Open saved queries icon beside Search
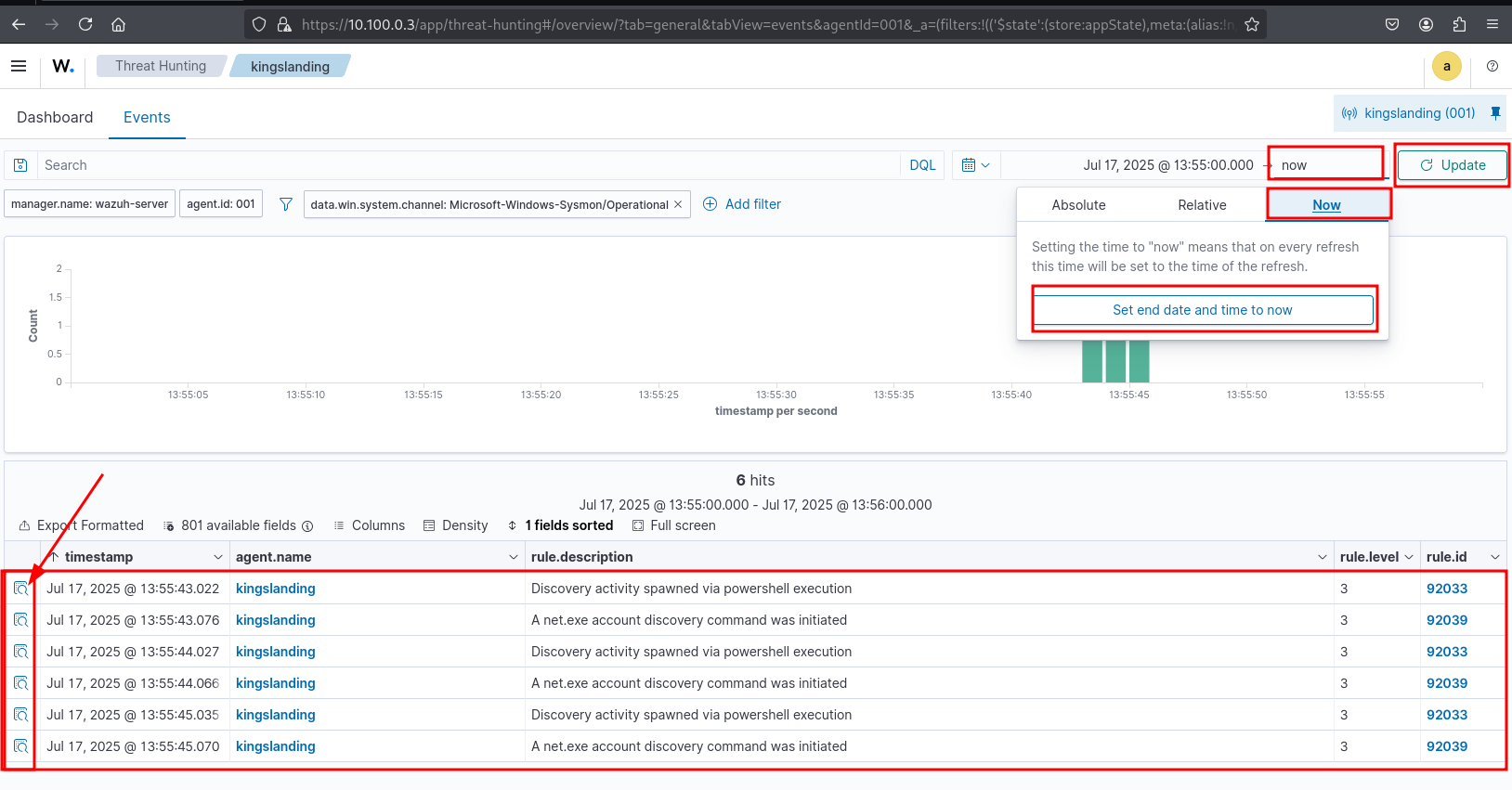This screenshot has height=790, width=1512. pyautogui.click(x=20, y=165)
